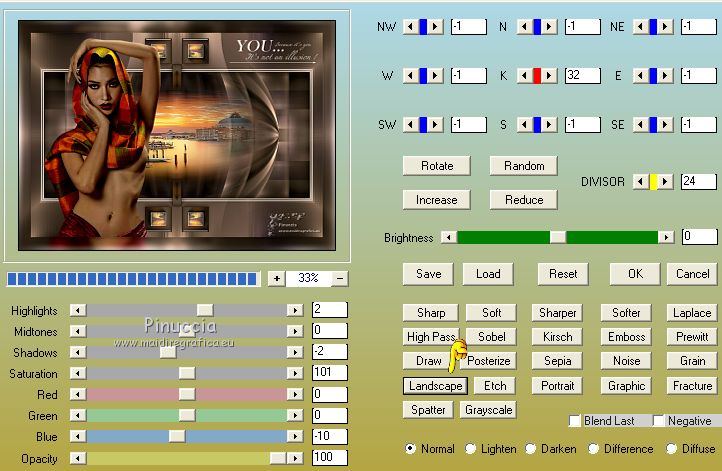
Task: Select the Lighten blend mode radio
Action: point(470,448)
